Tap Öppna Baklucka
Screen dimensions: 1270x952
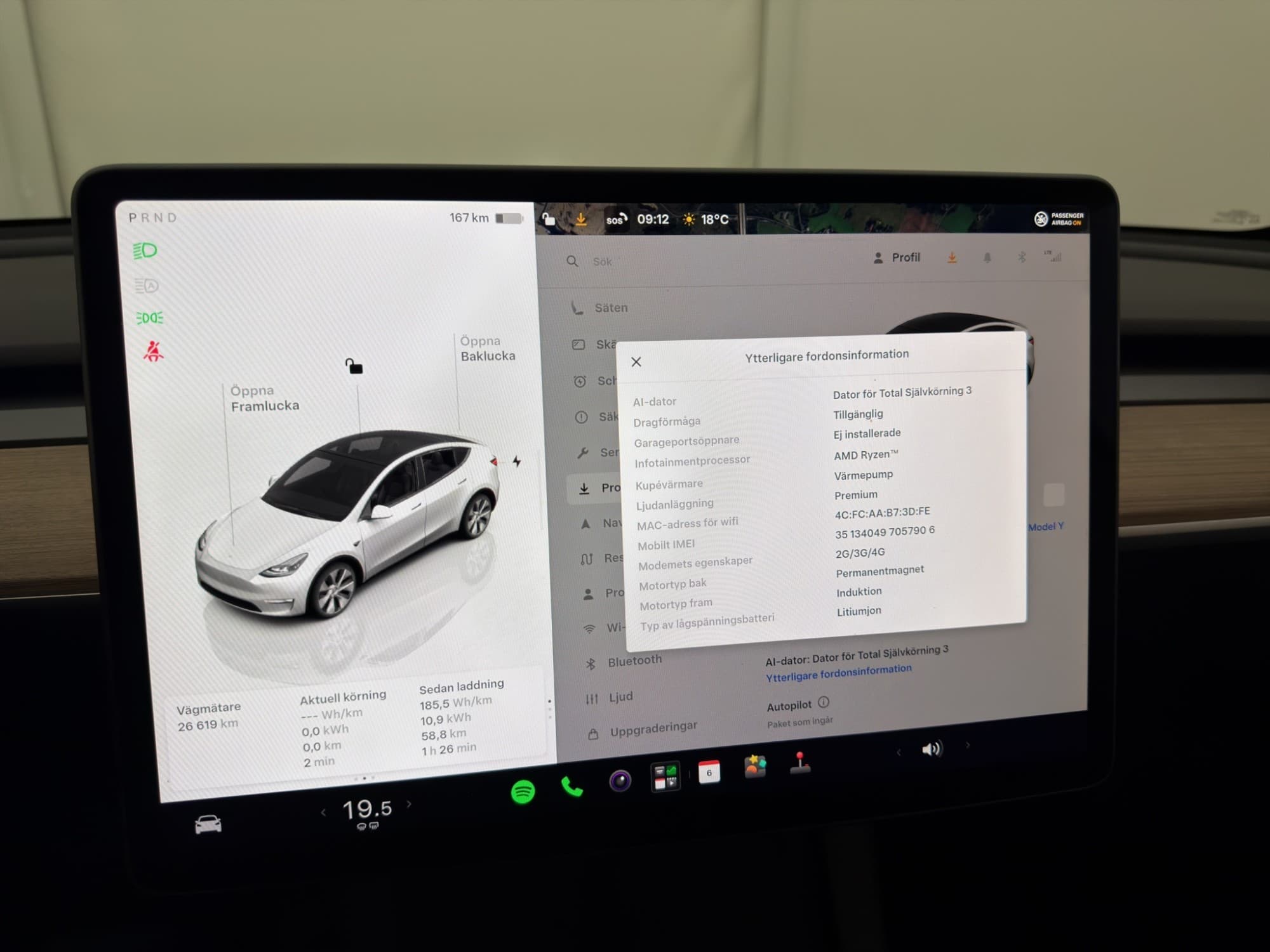pyautogui.click(x=488, y=348)
